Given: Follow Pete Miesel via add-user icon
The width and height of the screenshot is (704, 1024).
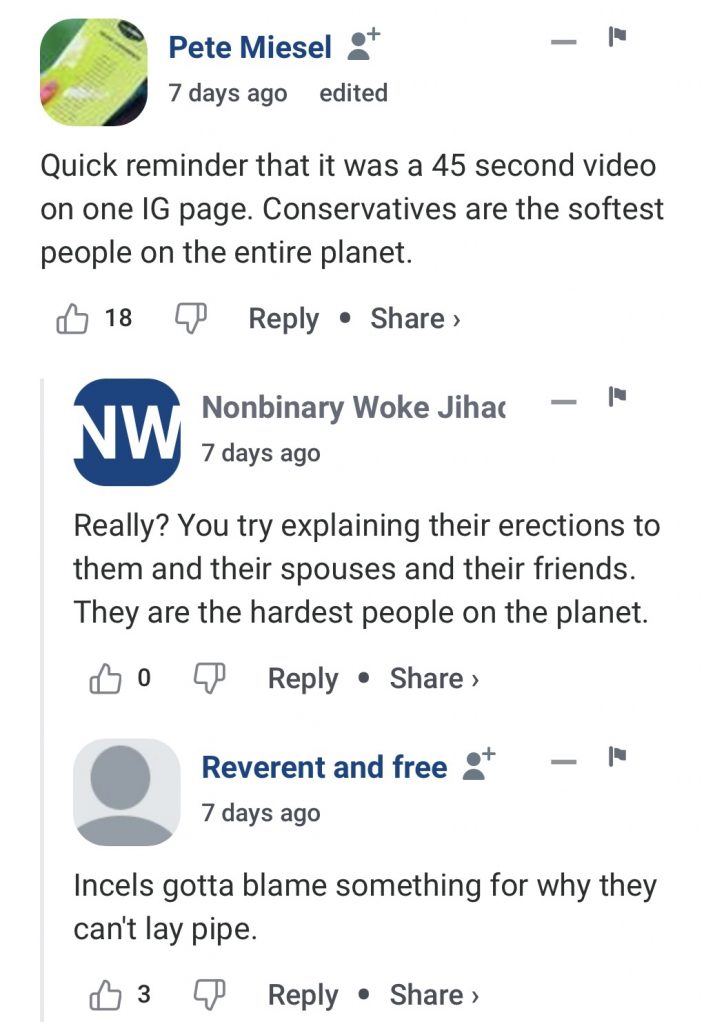Looking at the screenshot, I should [360, 46].
